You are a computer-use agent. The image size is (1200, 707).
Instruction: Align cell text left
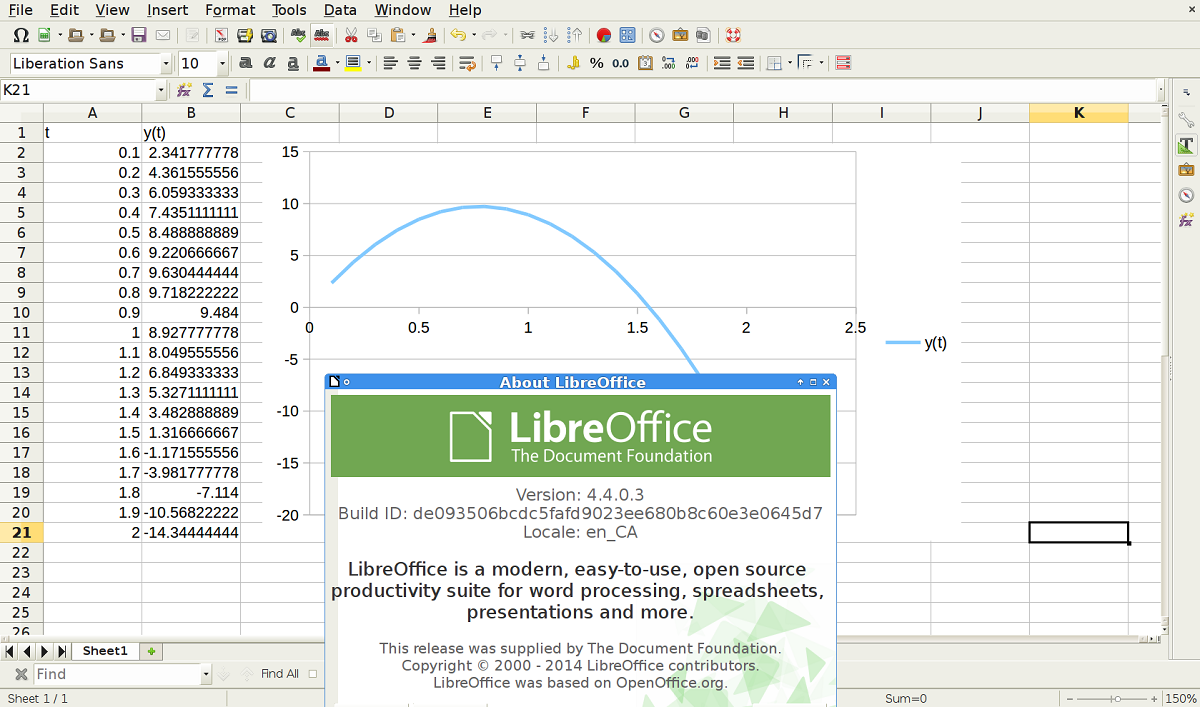(390, 63)
